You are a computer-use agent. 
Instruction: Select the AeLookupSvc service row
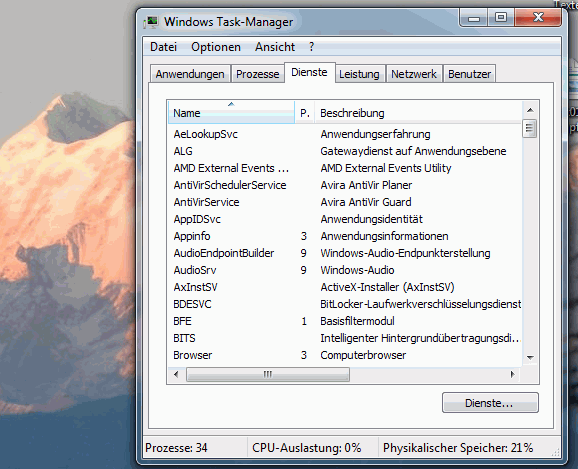(345, 134)
